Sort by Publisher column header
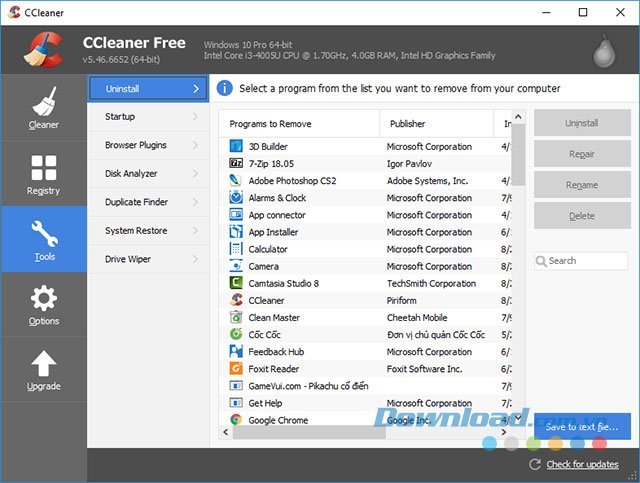 [x=437, y=124]
